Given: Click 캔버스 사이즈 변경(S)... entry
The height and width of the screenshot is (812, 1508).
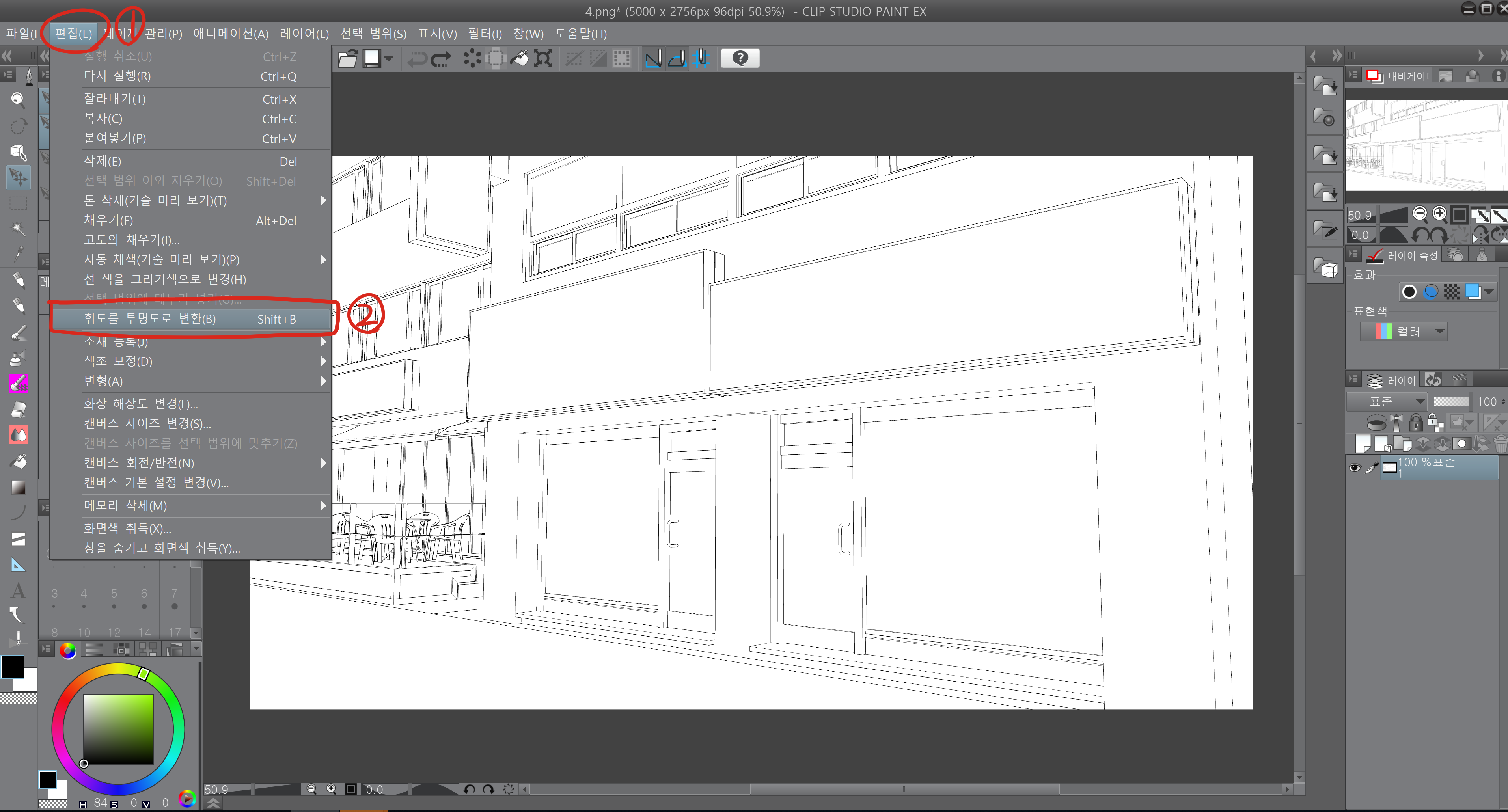Looking at the screenshot, I should [x=147, y=423].
